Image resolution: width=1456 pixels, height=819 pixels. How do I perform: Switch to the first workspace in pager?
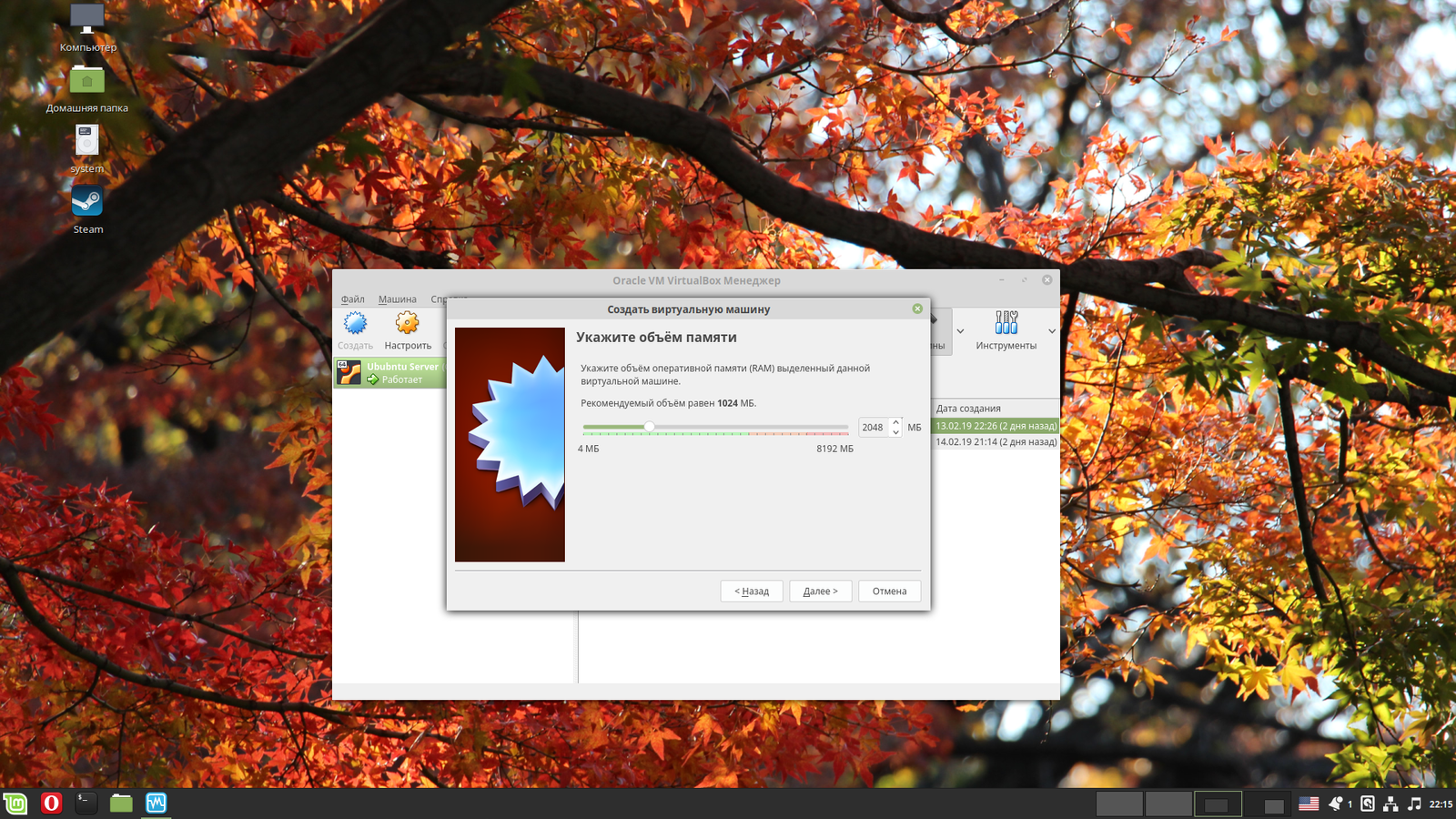(x=1119, y=804)
